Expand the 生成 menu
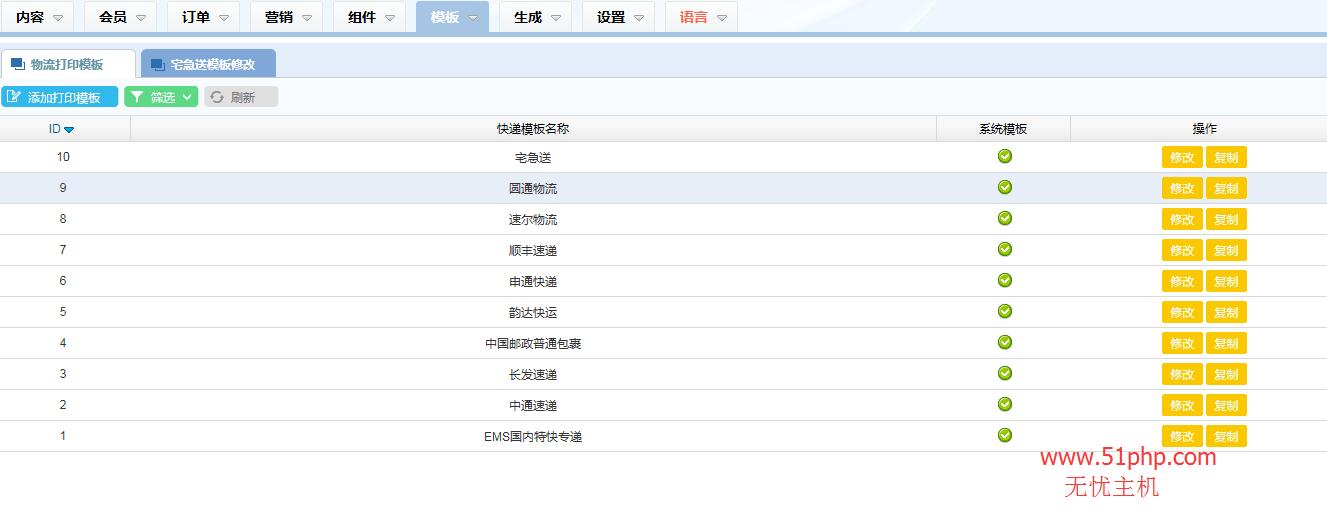 coord(536,17)
